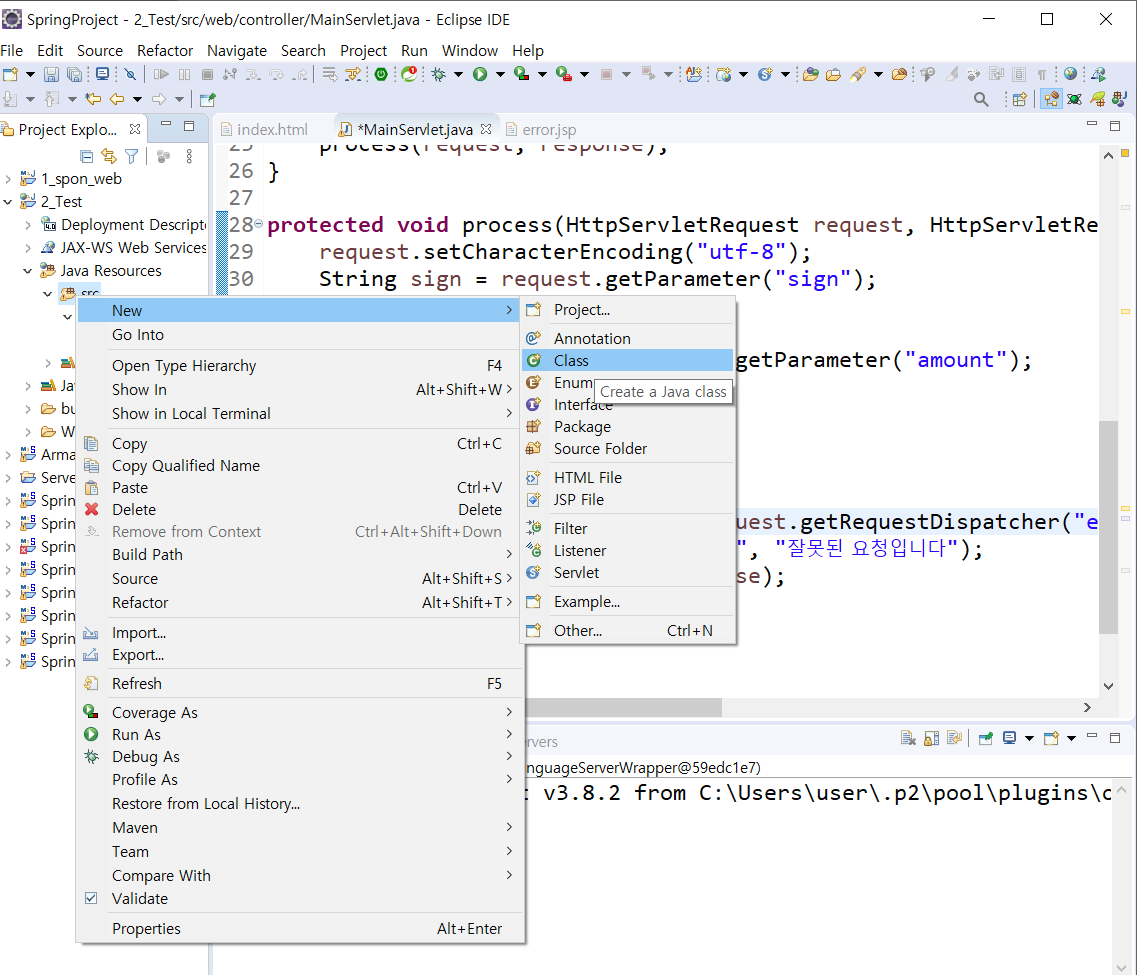Click Delete in the context menu
This screenshot has width=1137, height=975.
pyautogui.click(x=300, y=510)
